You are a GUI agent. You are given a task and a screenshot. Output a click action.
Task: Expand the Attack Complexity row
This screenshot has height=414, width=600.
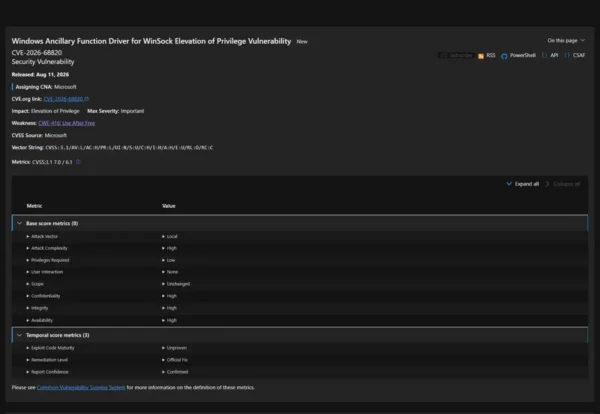pyautogui.click(x=28, y=248)
